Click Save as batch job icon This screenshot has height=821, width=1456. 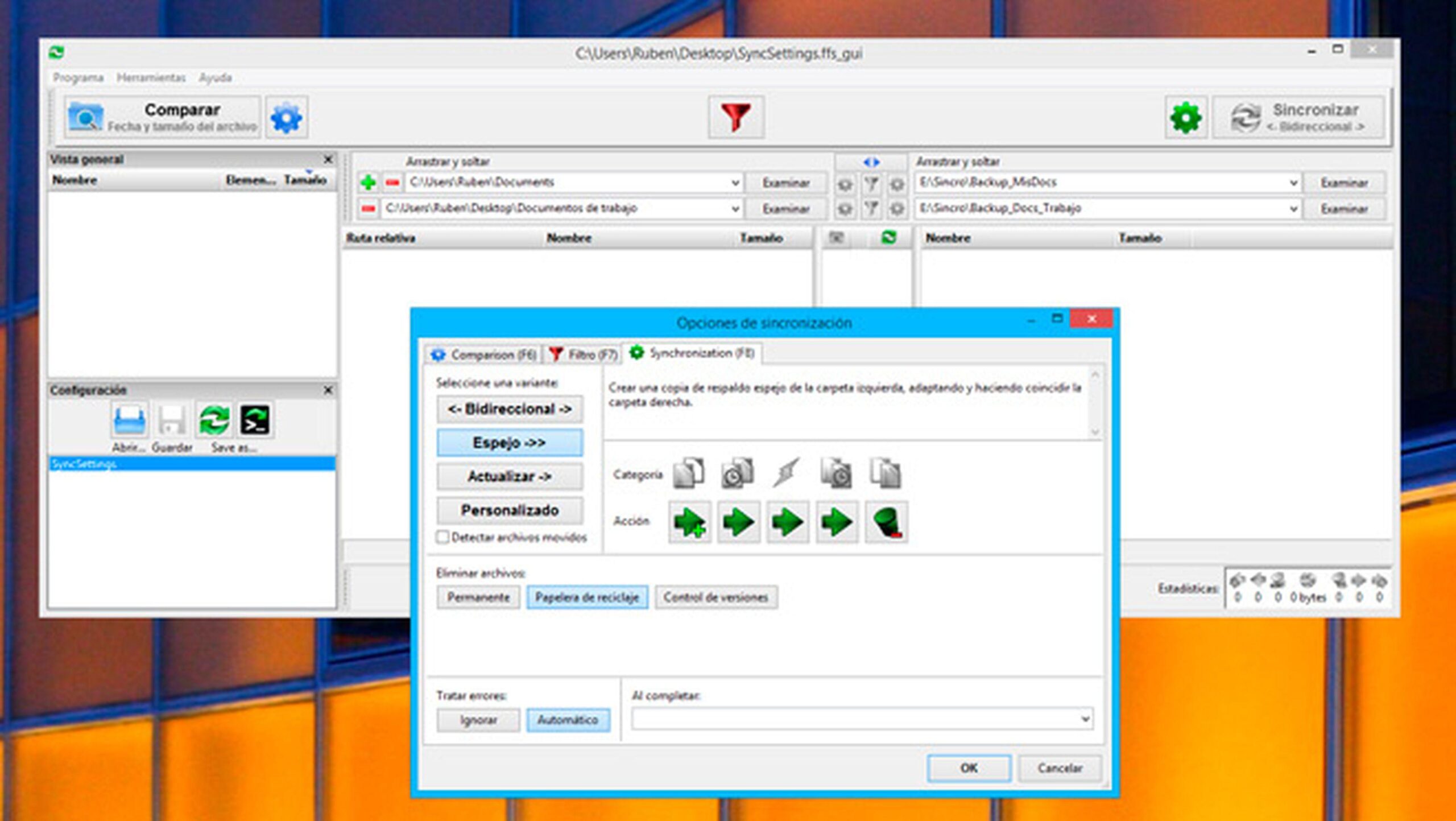255,420
